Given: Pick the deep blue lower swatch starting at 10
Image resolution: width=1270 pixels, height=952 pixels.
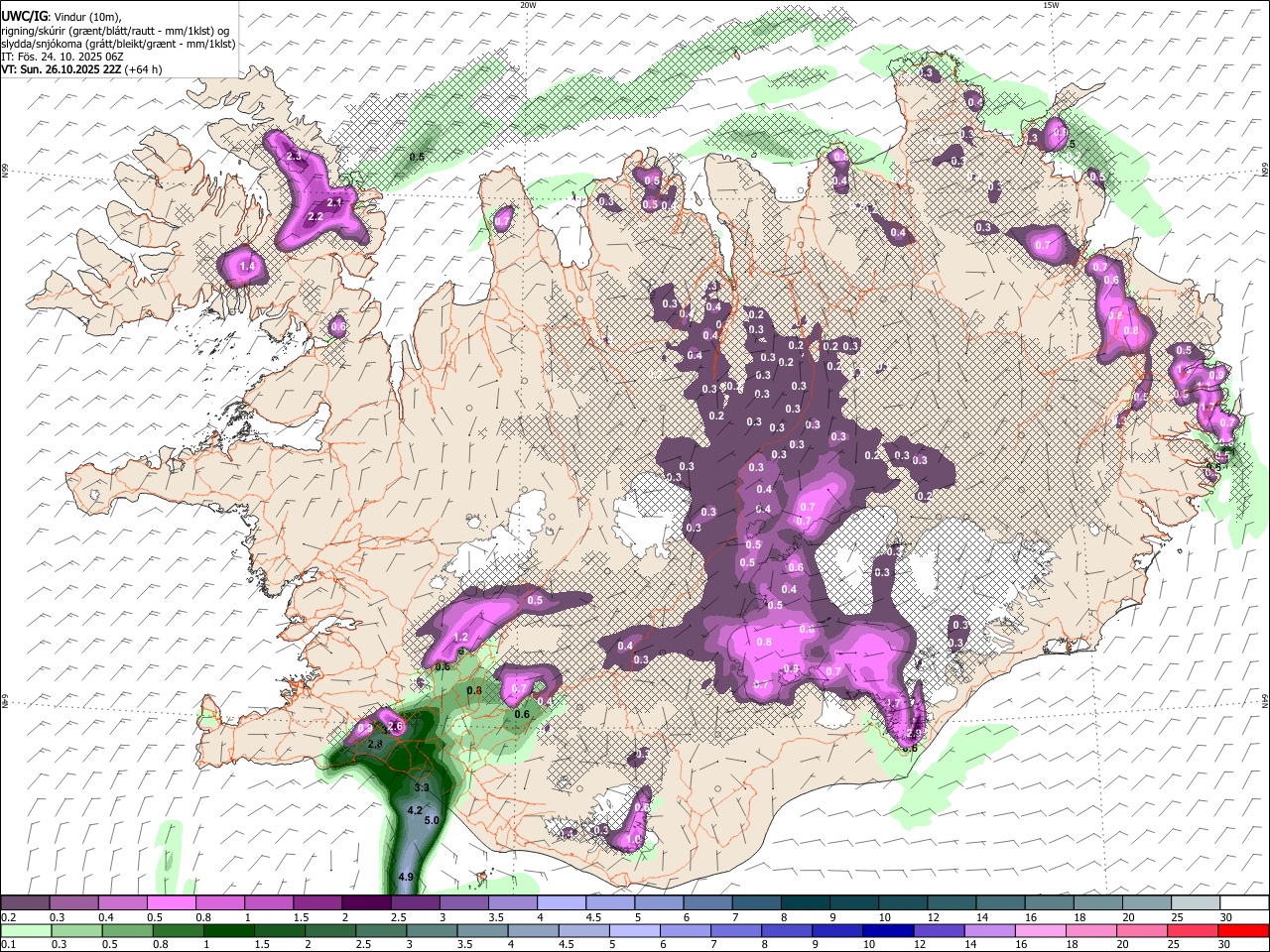Looking at the screenshot, I should click(x=887, y=930).
